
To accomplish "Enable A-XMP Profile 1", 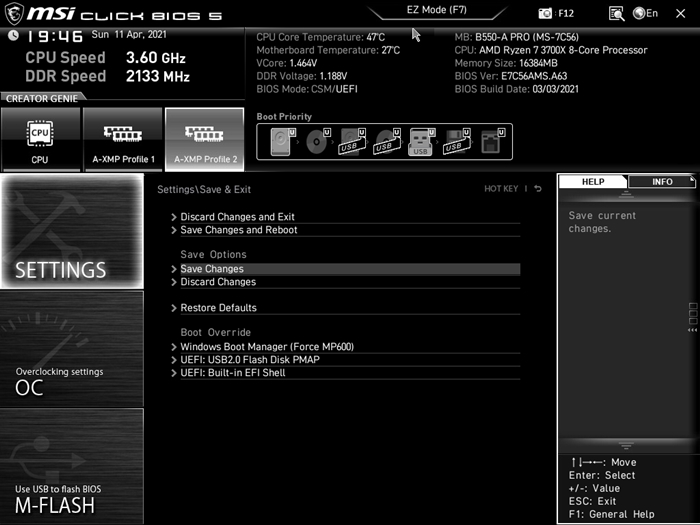I will [123, 139].
